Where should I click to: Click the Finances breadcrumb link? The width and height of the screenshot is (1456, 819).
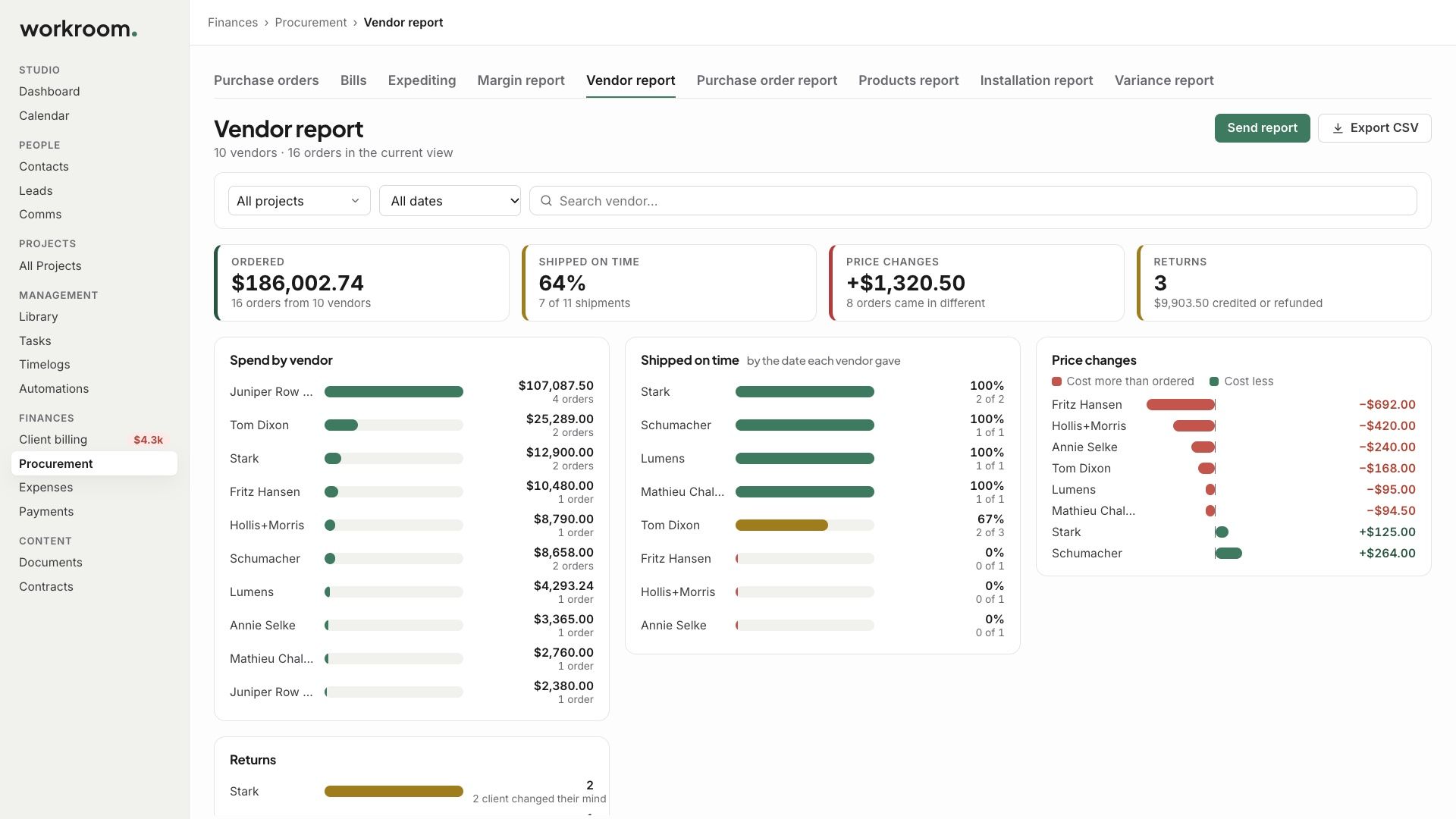[233, 23]
